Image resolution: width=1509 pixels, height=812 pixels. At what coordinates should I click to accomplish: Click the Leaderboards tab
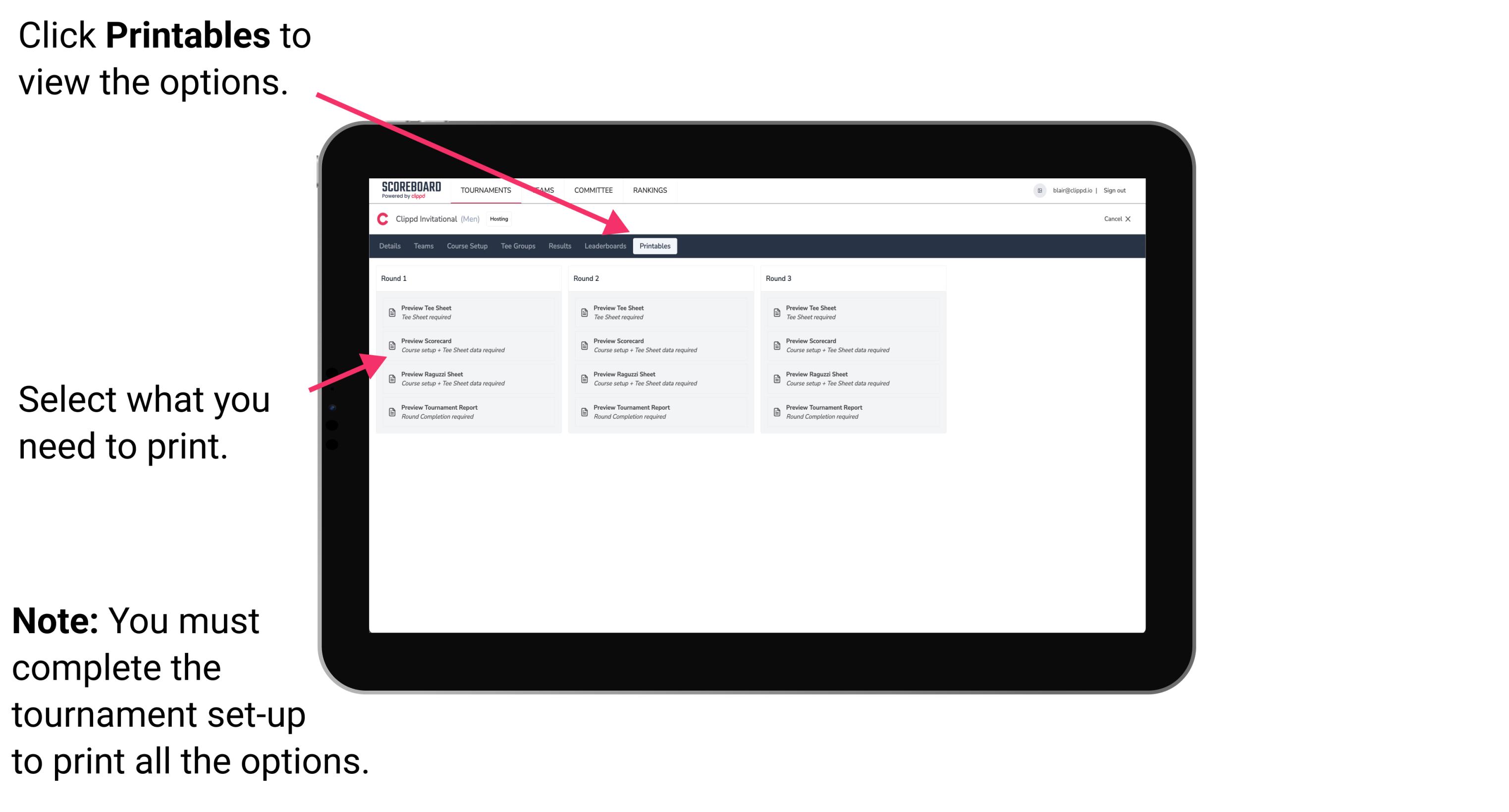(x=604, y=245)
